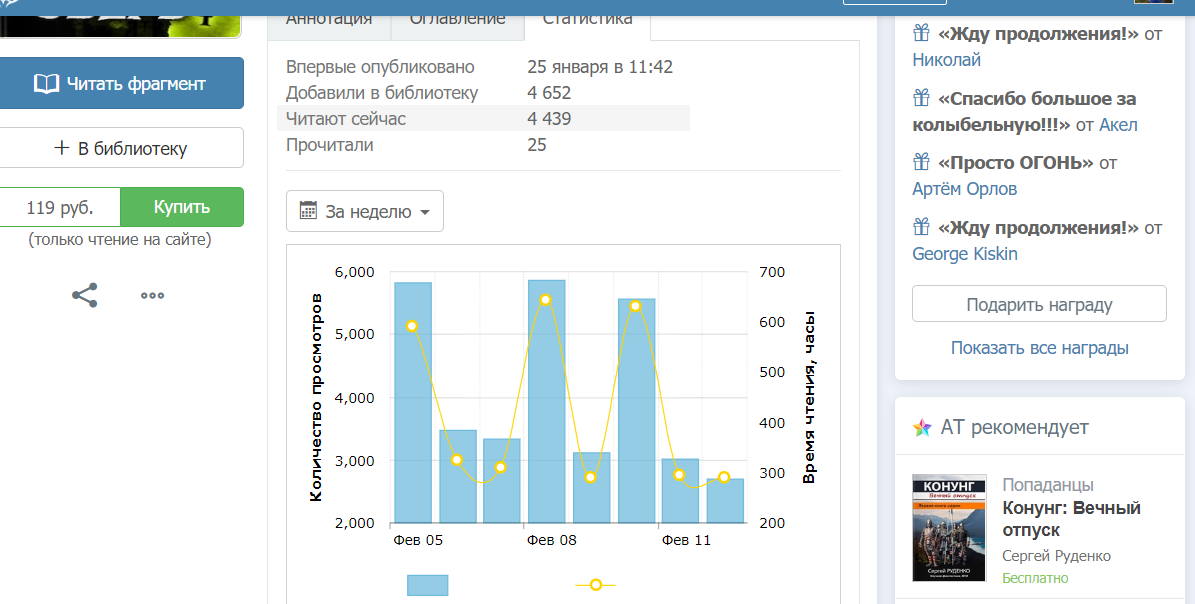Click the green Купить button

[x=182, y=207]
